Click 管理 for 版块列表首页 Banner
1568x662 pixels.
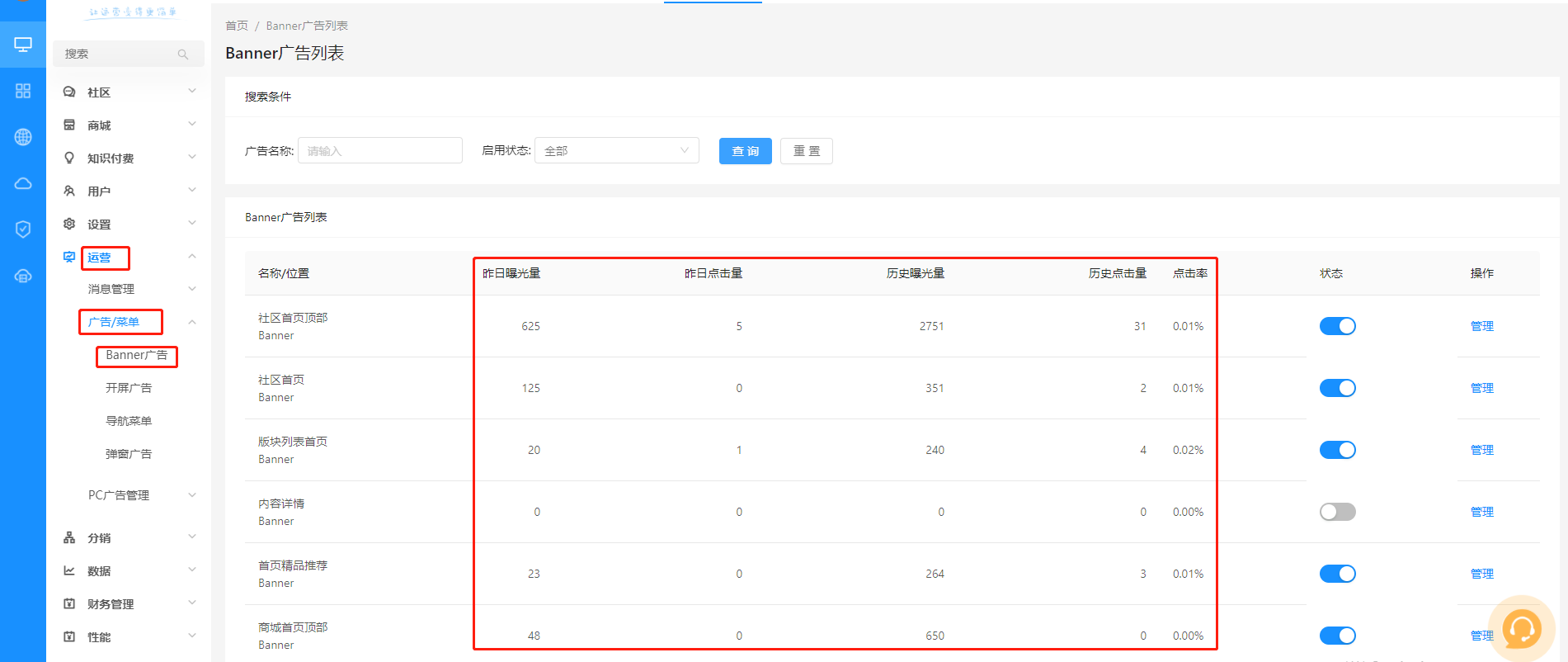pyautogui.click(x=1482, y=450)
